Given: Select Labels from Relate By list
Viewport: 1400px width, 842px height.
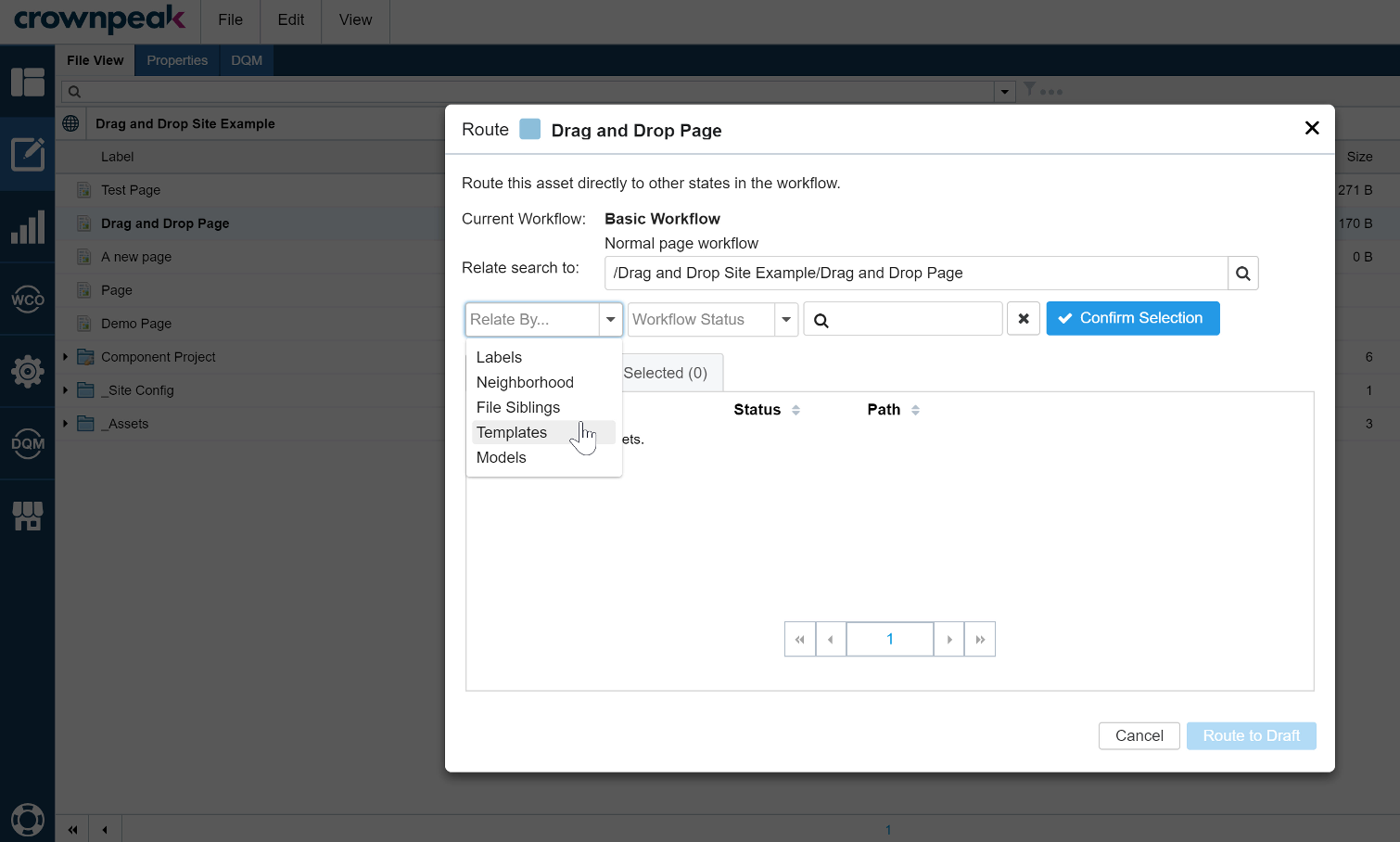Looking at the screenshot, I should [543, 357].
